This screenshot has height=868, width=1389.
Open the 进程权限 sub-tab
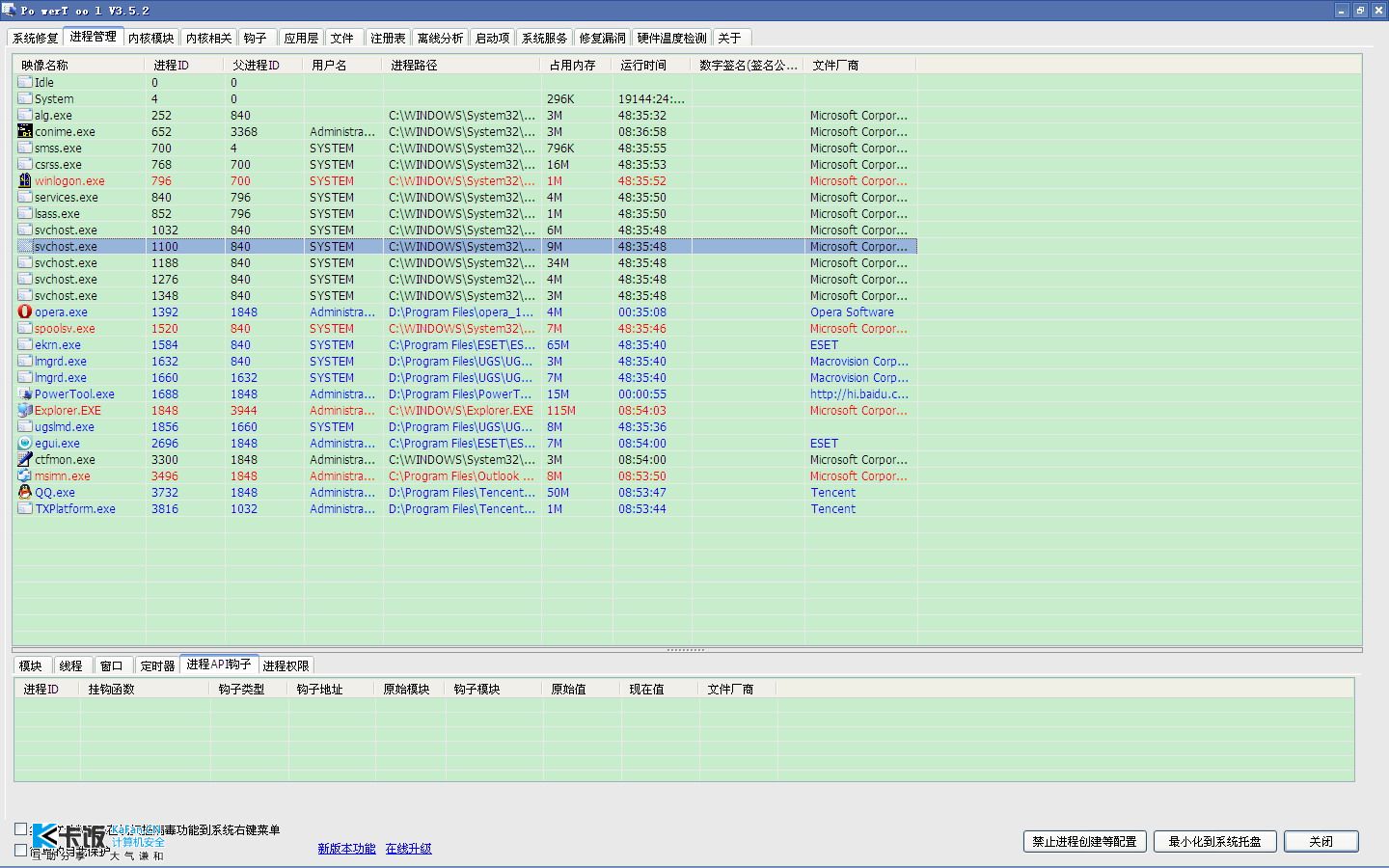286,665
